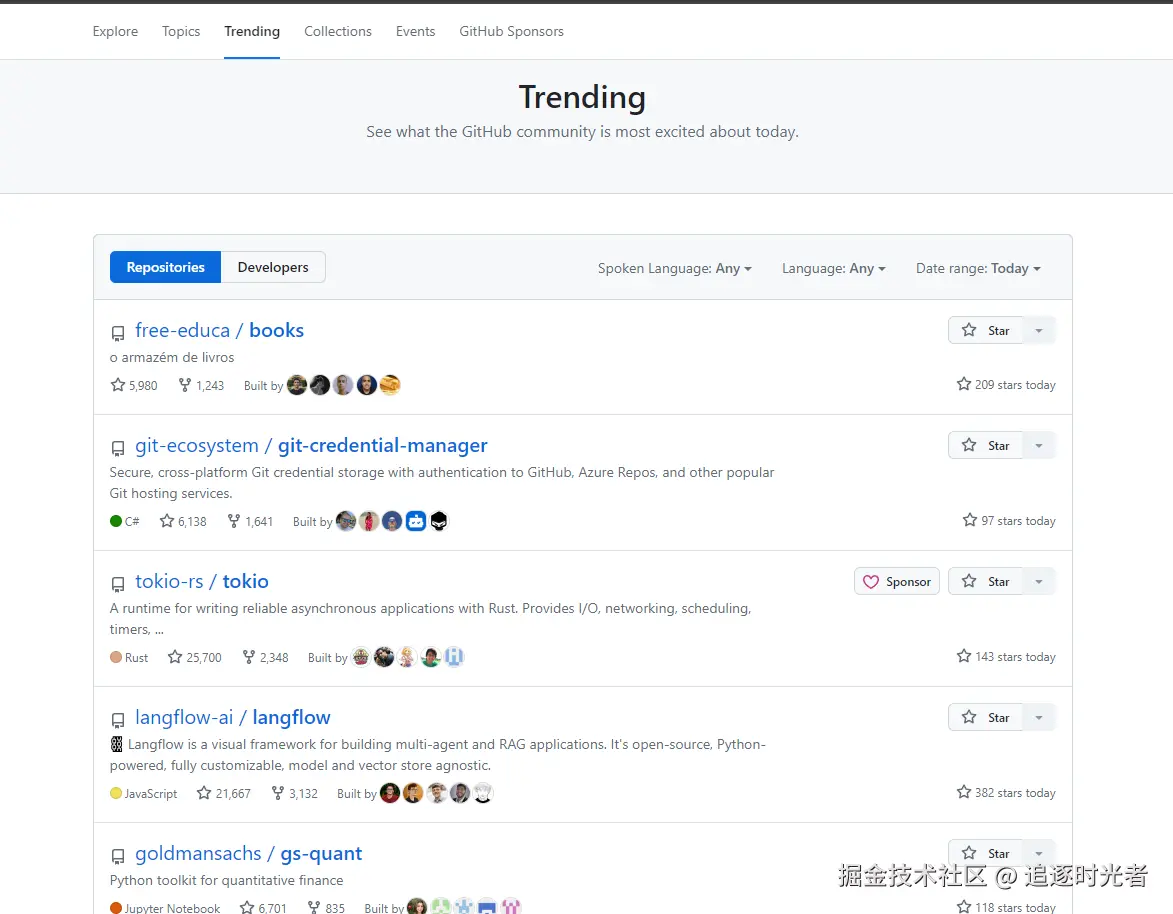This screenshot has width=1173, height=914.
Task: Sponsor the tokio-rs project
Action: point(896,582)
